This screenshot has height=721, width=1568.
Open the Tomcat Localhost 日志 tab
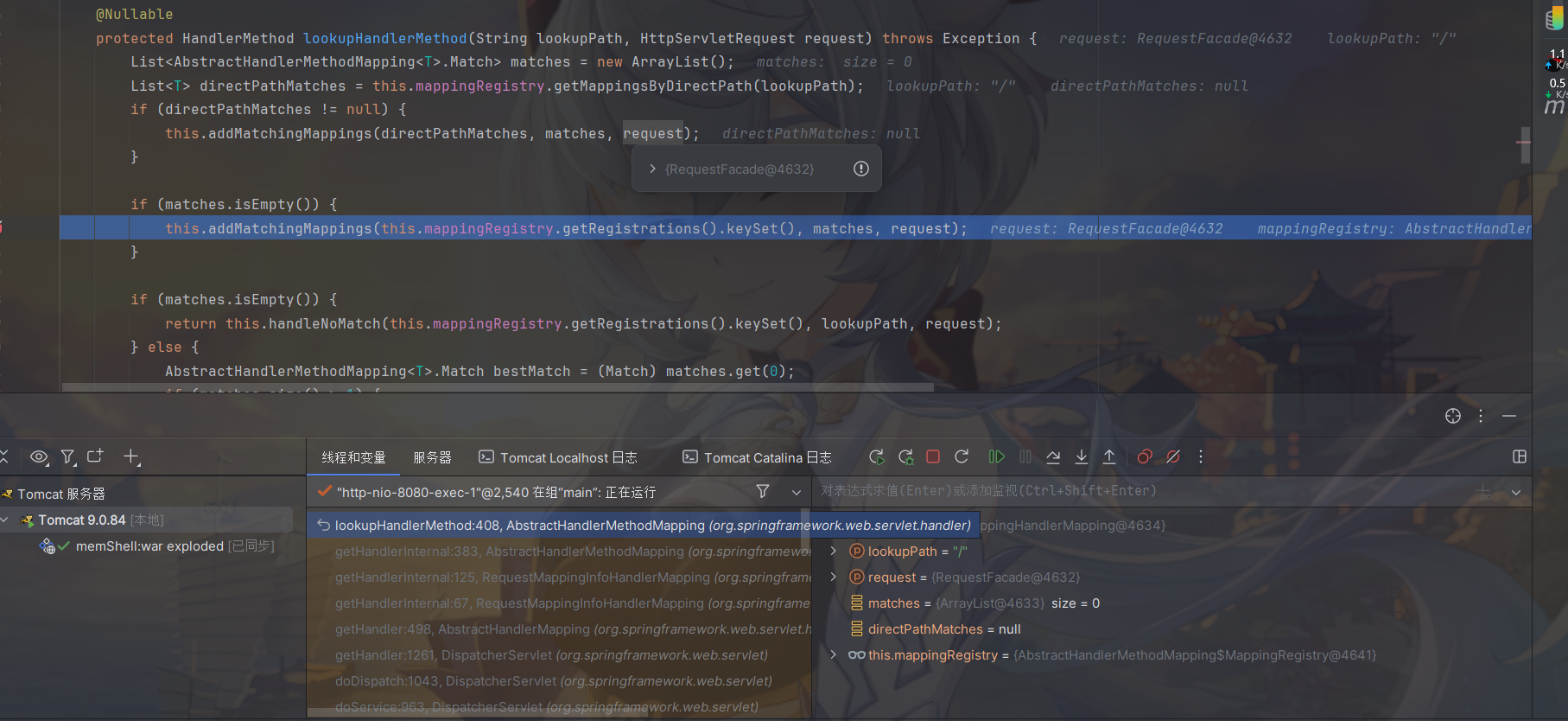pyautogui.click(x=559, y=457)
